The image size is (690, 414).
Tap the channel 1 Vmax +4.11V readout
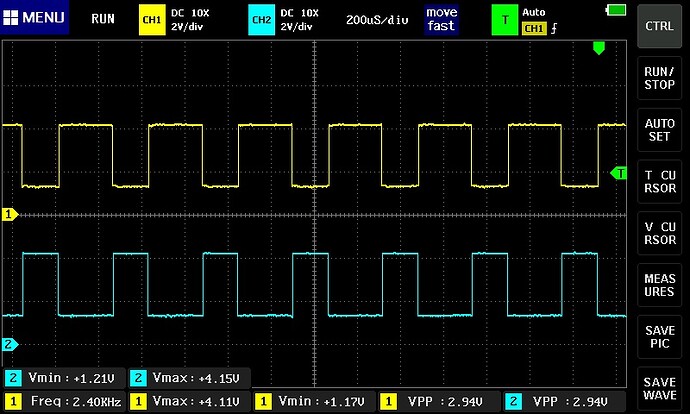(x=189, y=401)
